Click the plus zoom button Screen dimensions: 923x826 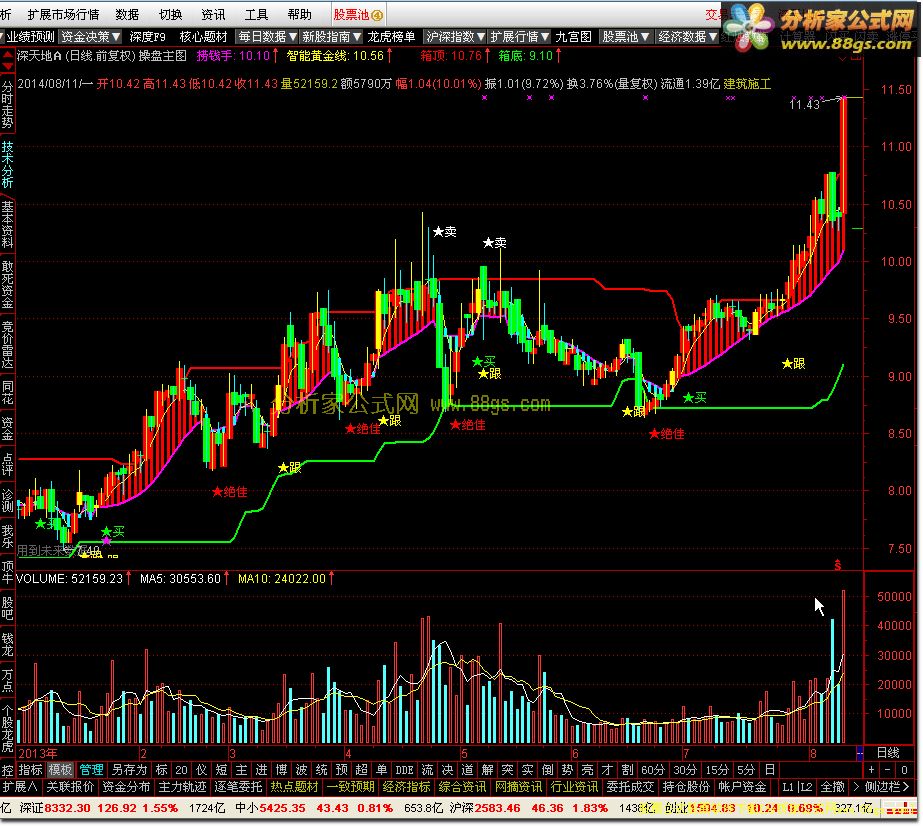[871, 770]
